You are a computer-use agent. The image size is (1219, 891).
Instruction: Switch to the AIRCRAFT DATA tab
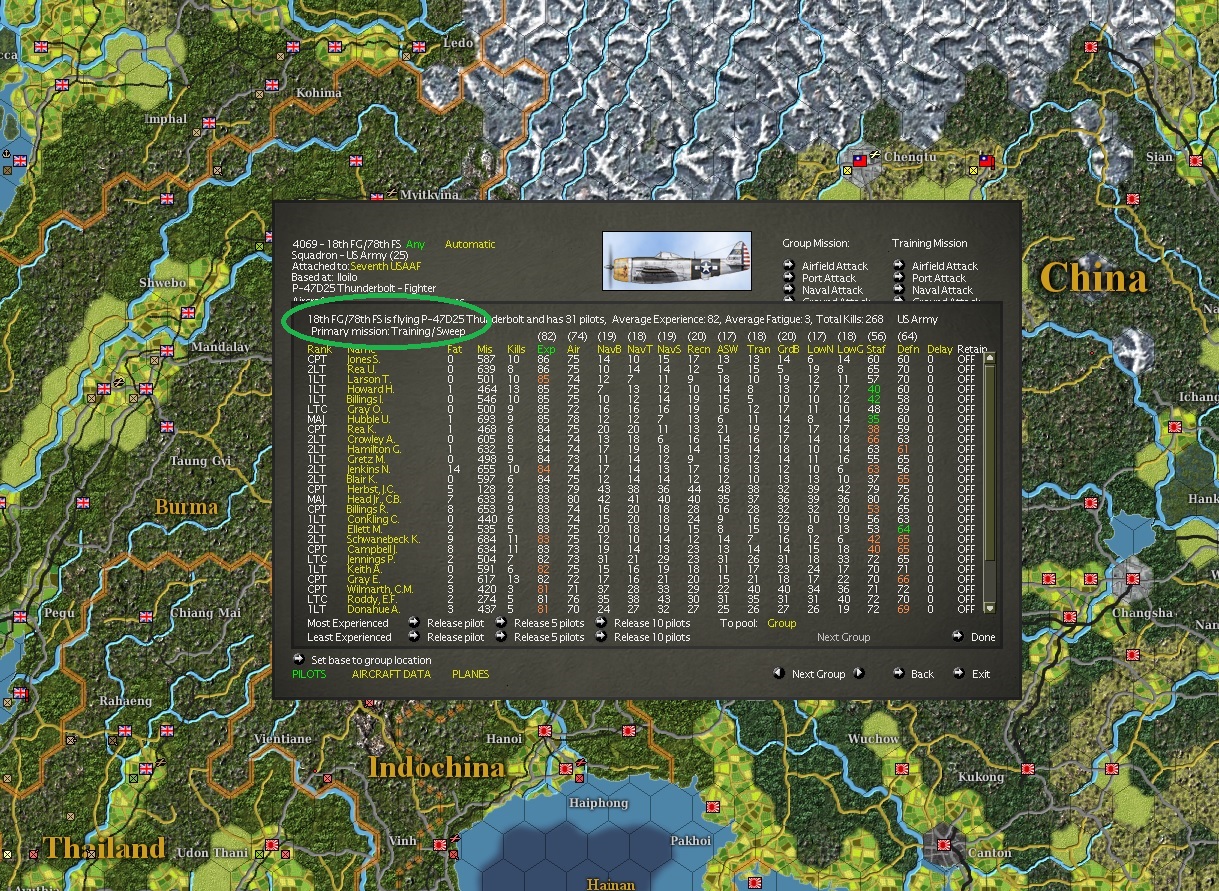391,674
